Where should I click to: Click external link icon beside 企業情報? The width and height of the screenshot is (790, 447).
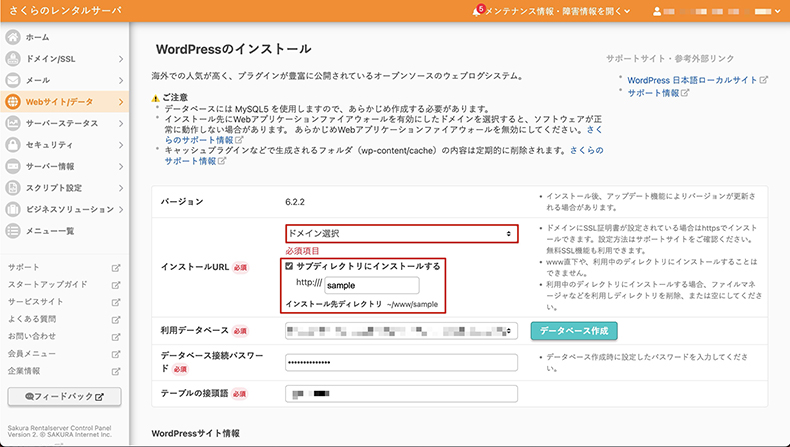[116, 371]
